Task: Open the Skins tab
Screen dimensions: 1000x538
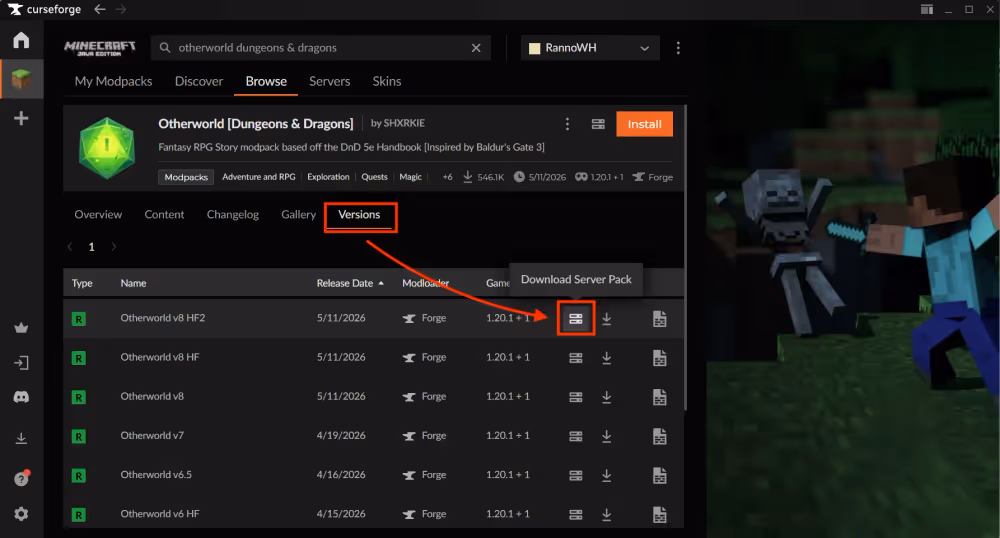Action: [x=386, y=82]
